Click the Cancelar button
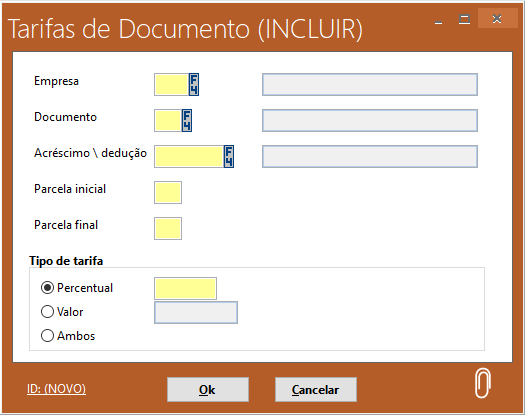 click(316, 390)
